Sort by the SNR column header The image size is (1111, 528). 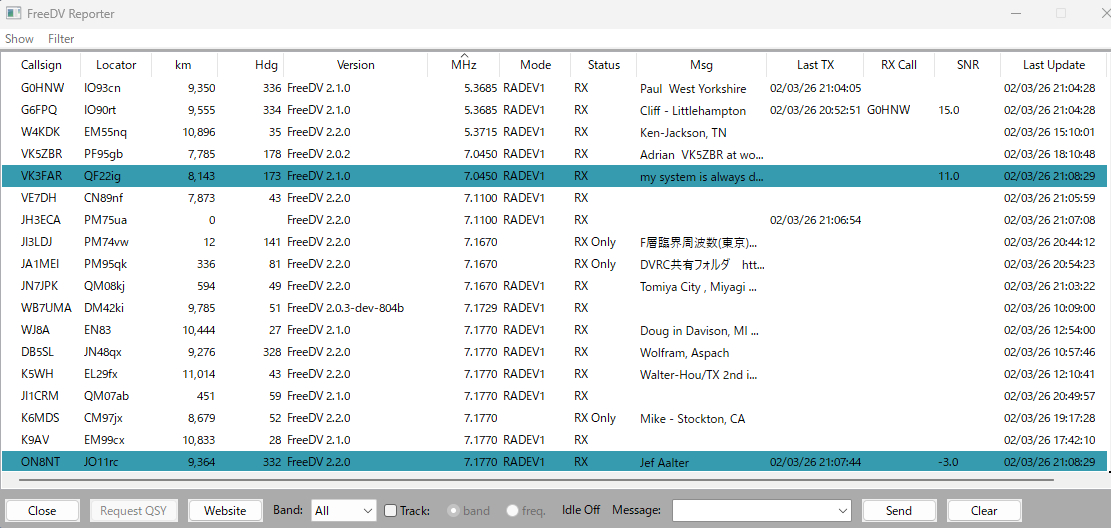pyautogui.click(x=967, y=65)
